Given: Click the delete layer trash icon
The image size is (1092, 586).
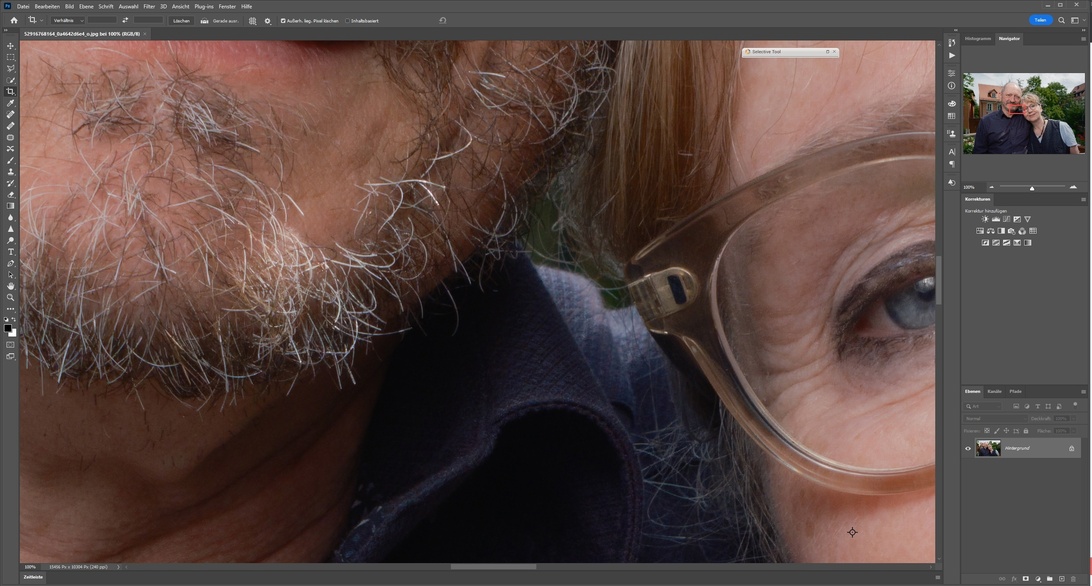Looking at the screenshot, I should pos(1073,578).
